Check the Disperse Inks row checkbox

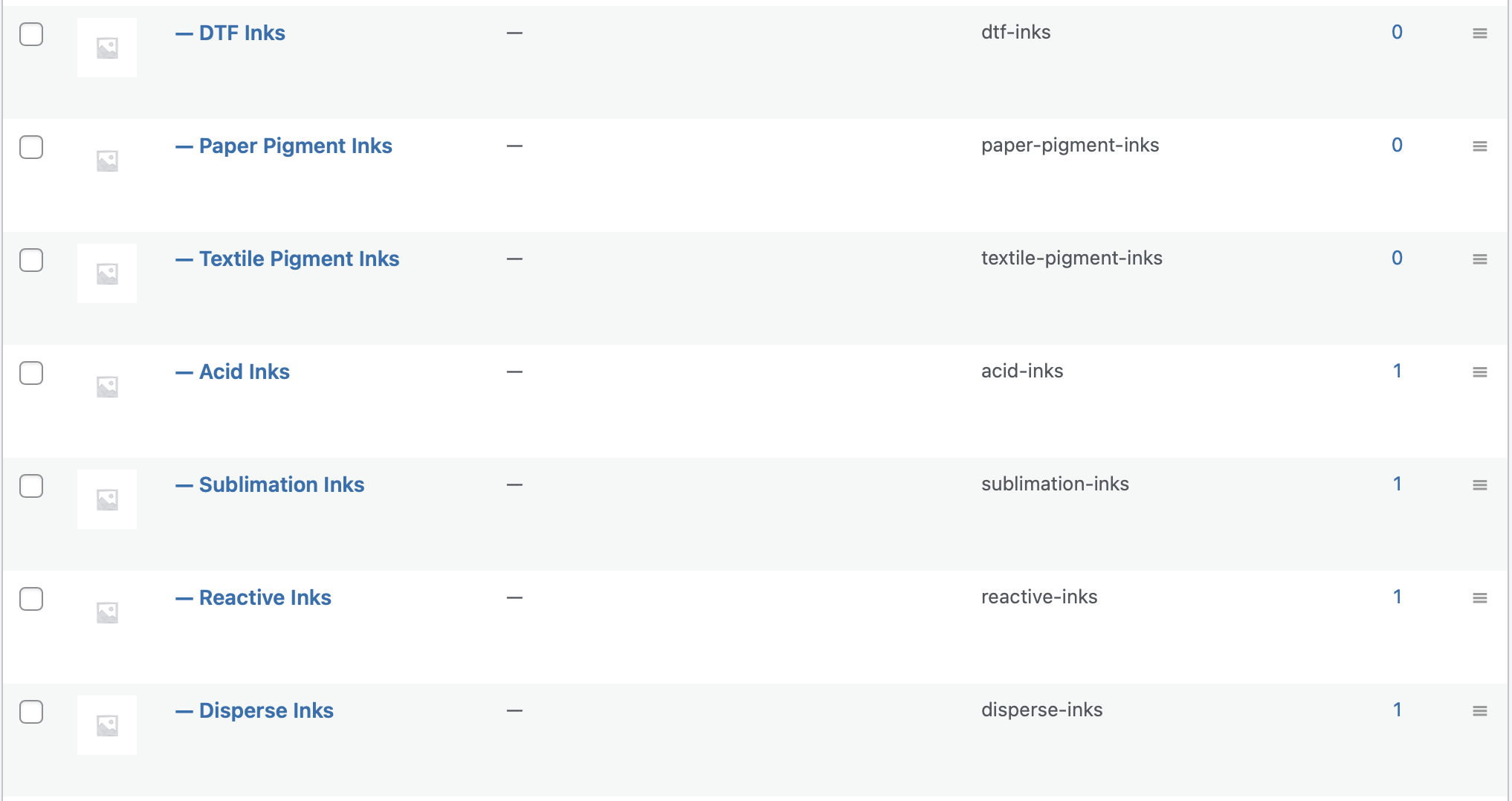pos(31,712)
